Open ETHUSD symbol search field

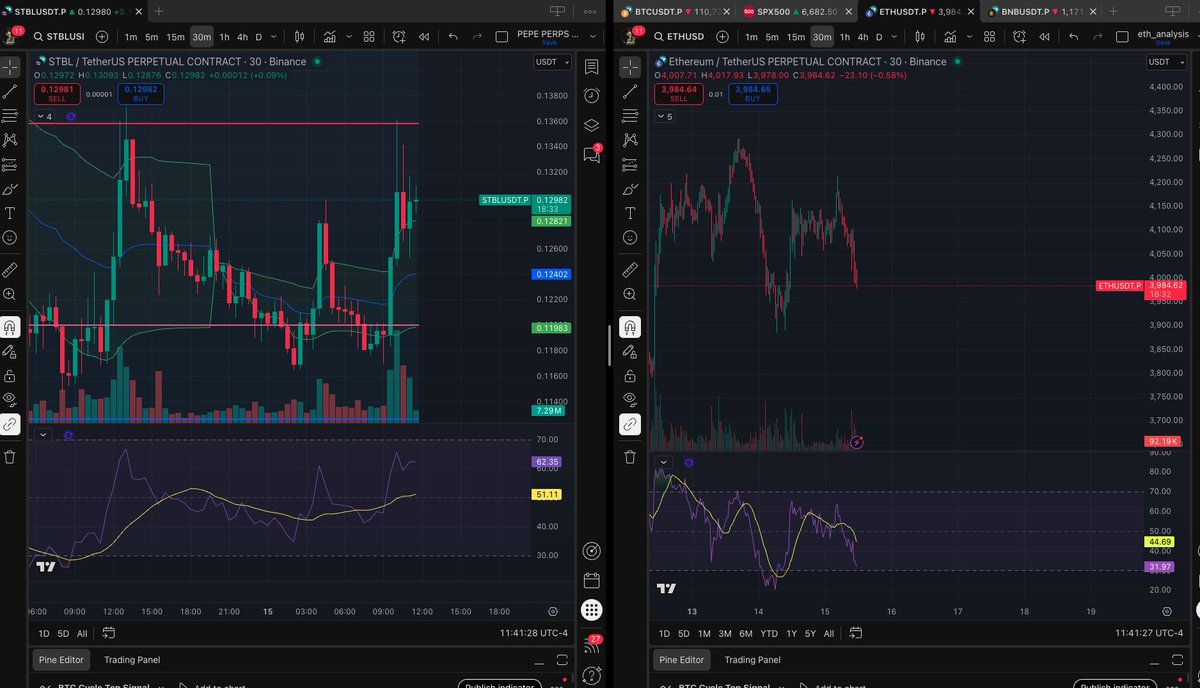click(680, 37)
